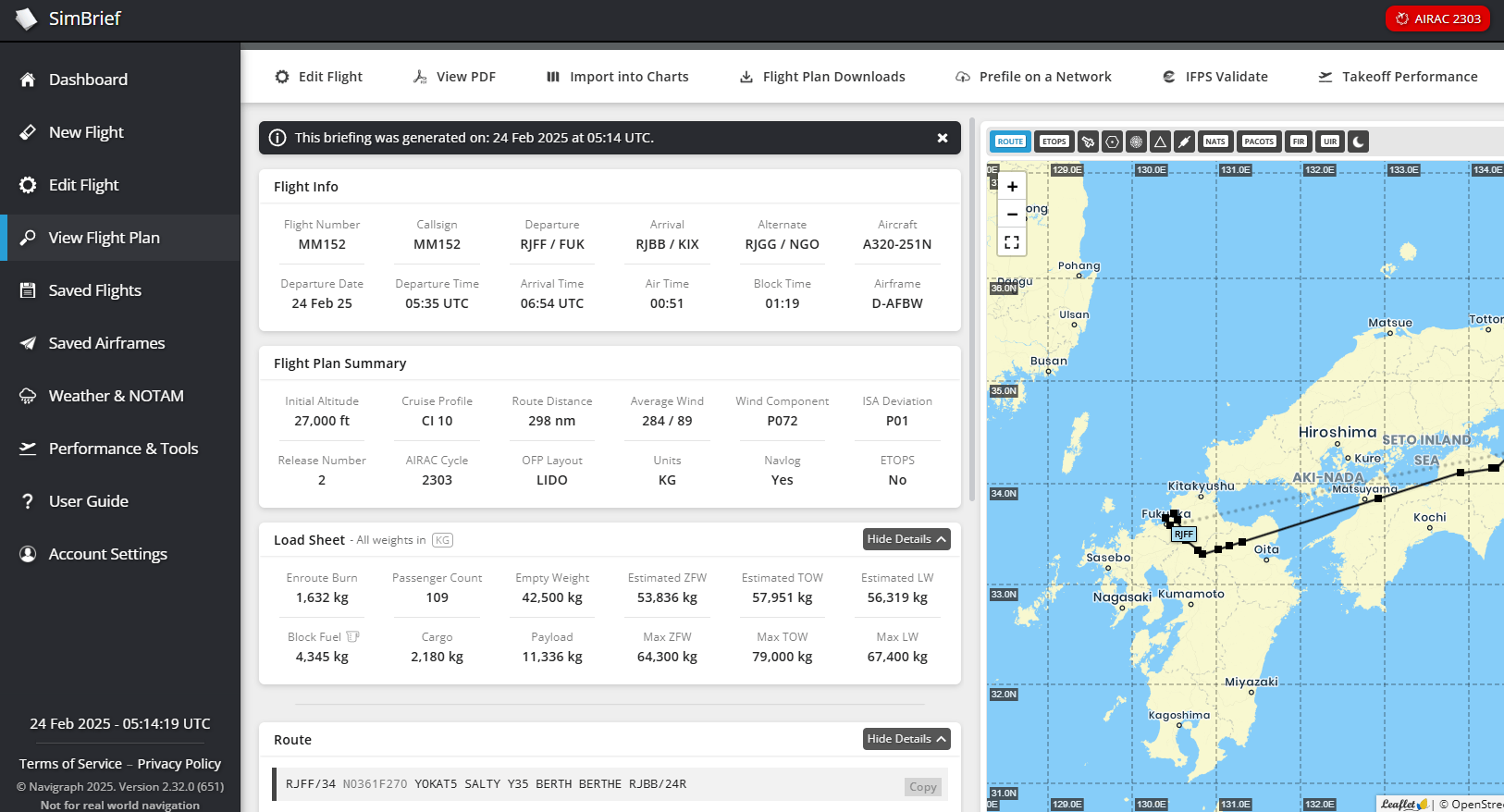This screenshot has width=1504, height=812.
Task: Dismiss the briefing generated notice
Action: coord(943,138)
